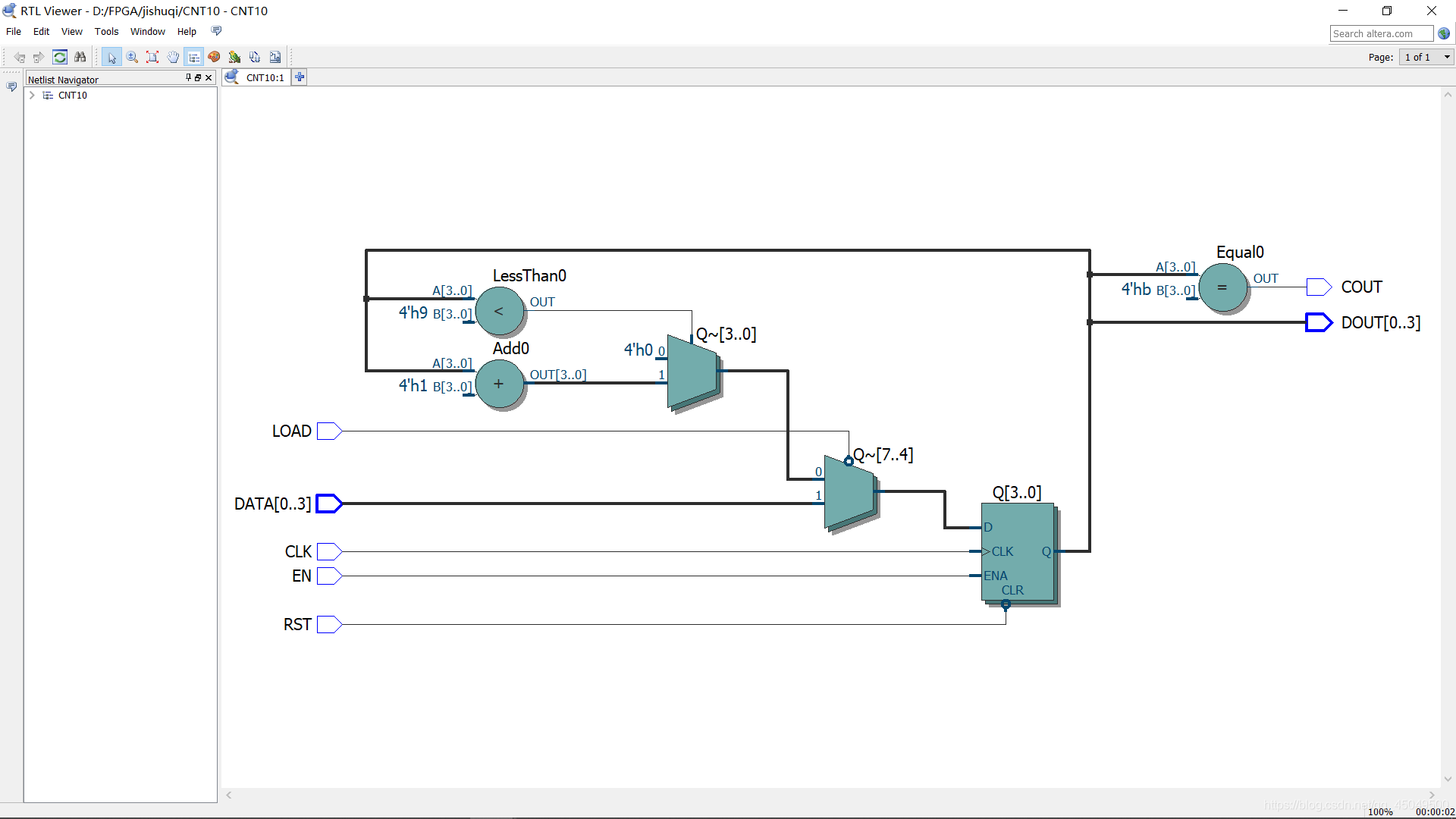Click the globe search icon

coord(1444,33)
